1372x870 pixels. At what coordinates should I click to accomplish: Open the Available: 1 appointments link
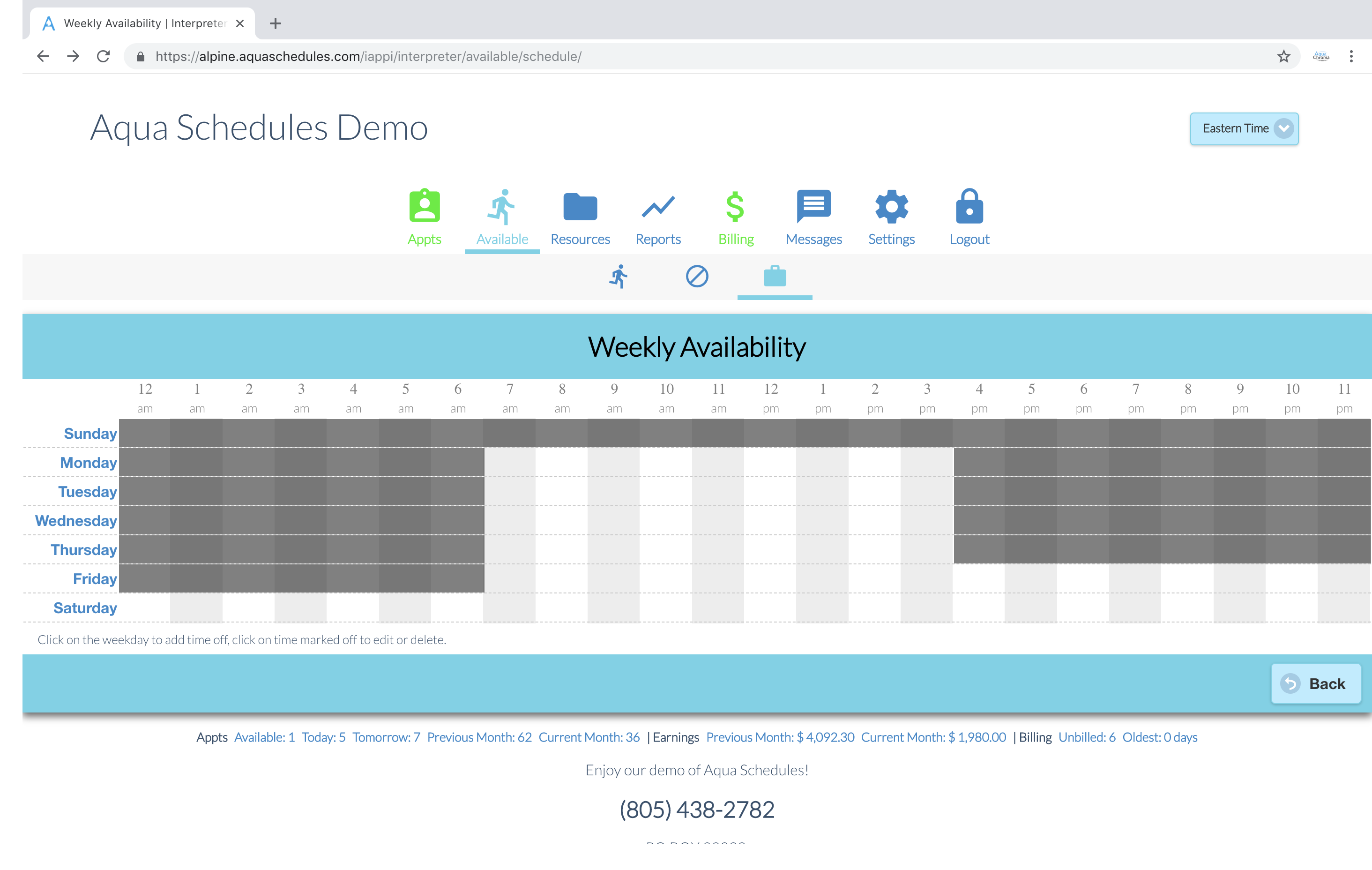coord(264,737)
